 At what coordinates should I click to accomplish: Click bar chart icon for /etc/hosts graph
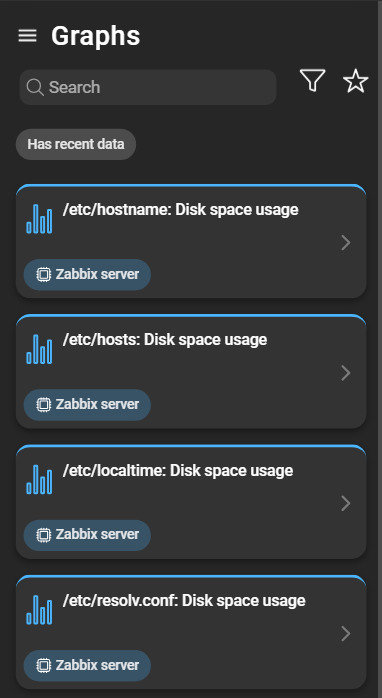(x=39, y=349)
